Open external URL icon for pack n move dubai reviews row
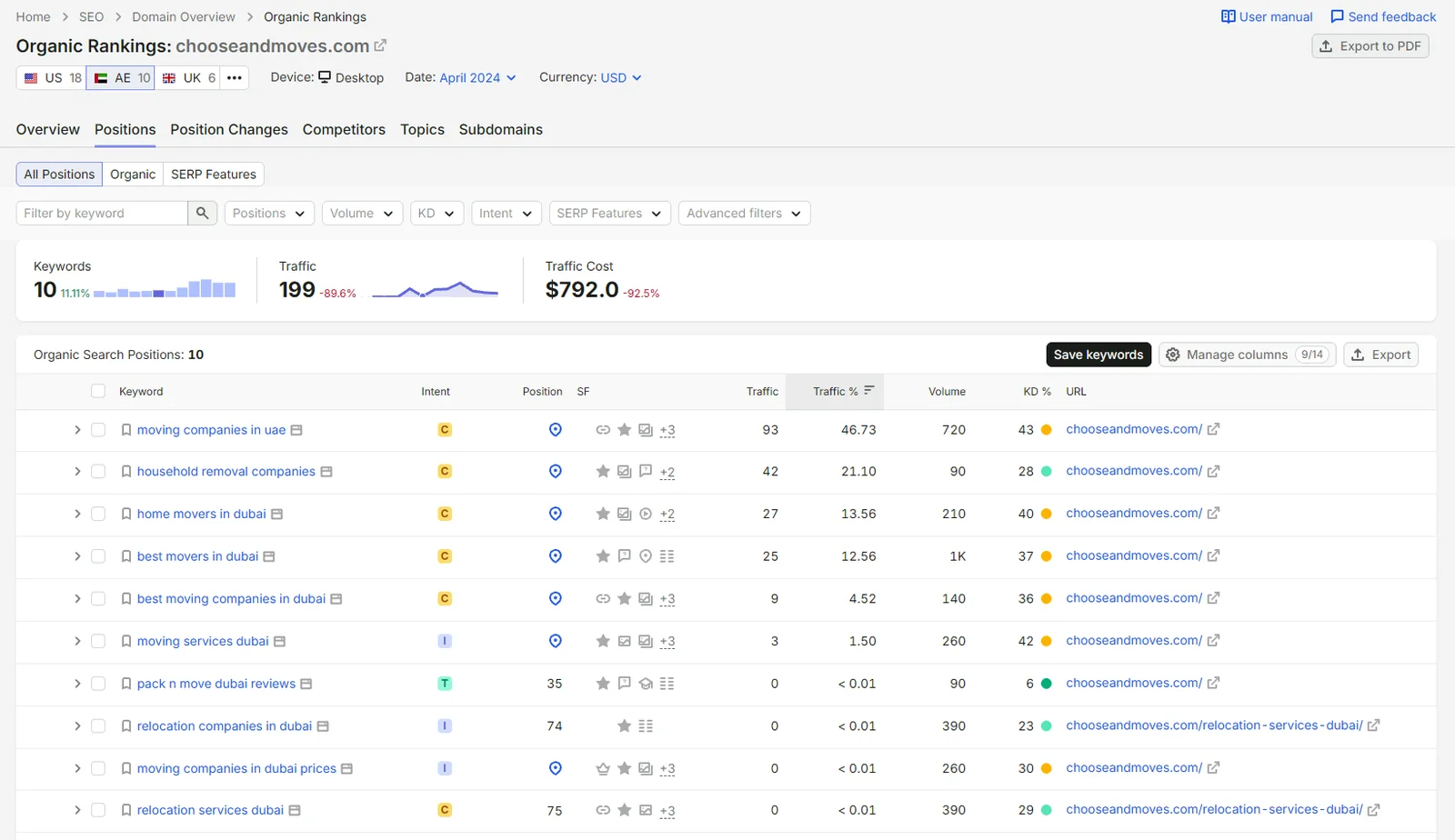The height and width of the screenshot is (840, 1455). pos(1213,683)
